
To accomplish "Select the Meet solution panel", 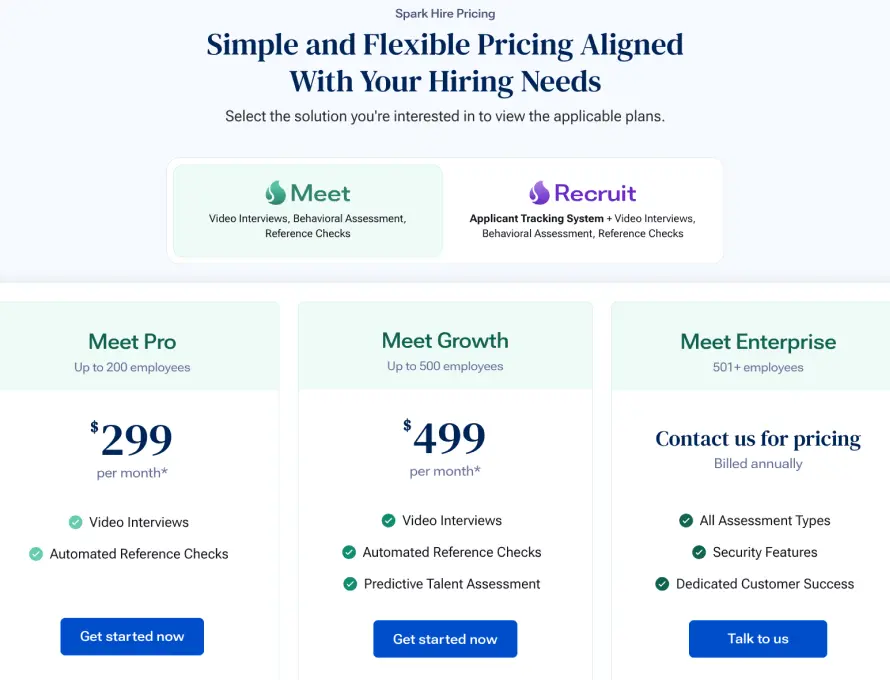I will pyautogui.click(x=306, y=210).
